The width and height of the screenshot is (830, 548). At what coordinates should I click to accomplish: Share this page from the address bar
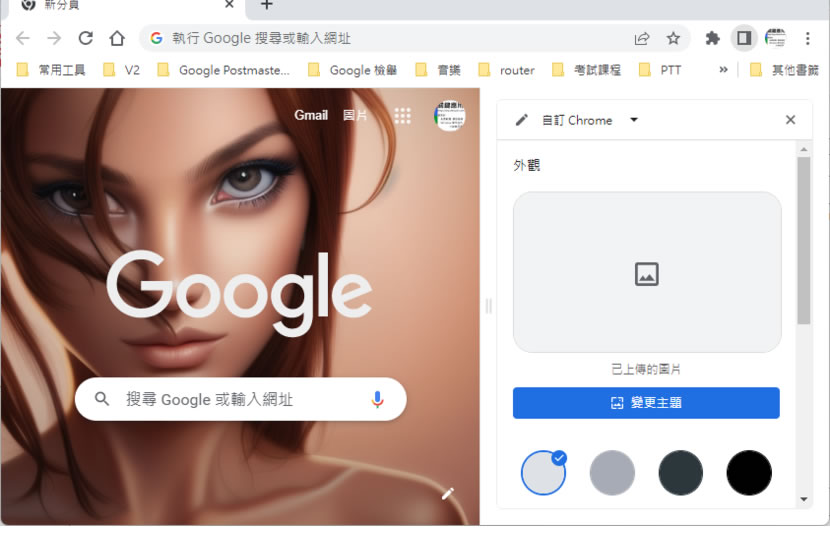[642, 38]
